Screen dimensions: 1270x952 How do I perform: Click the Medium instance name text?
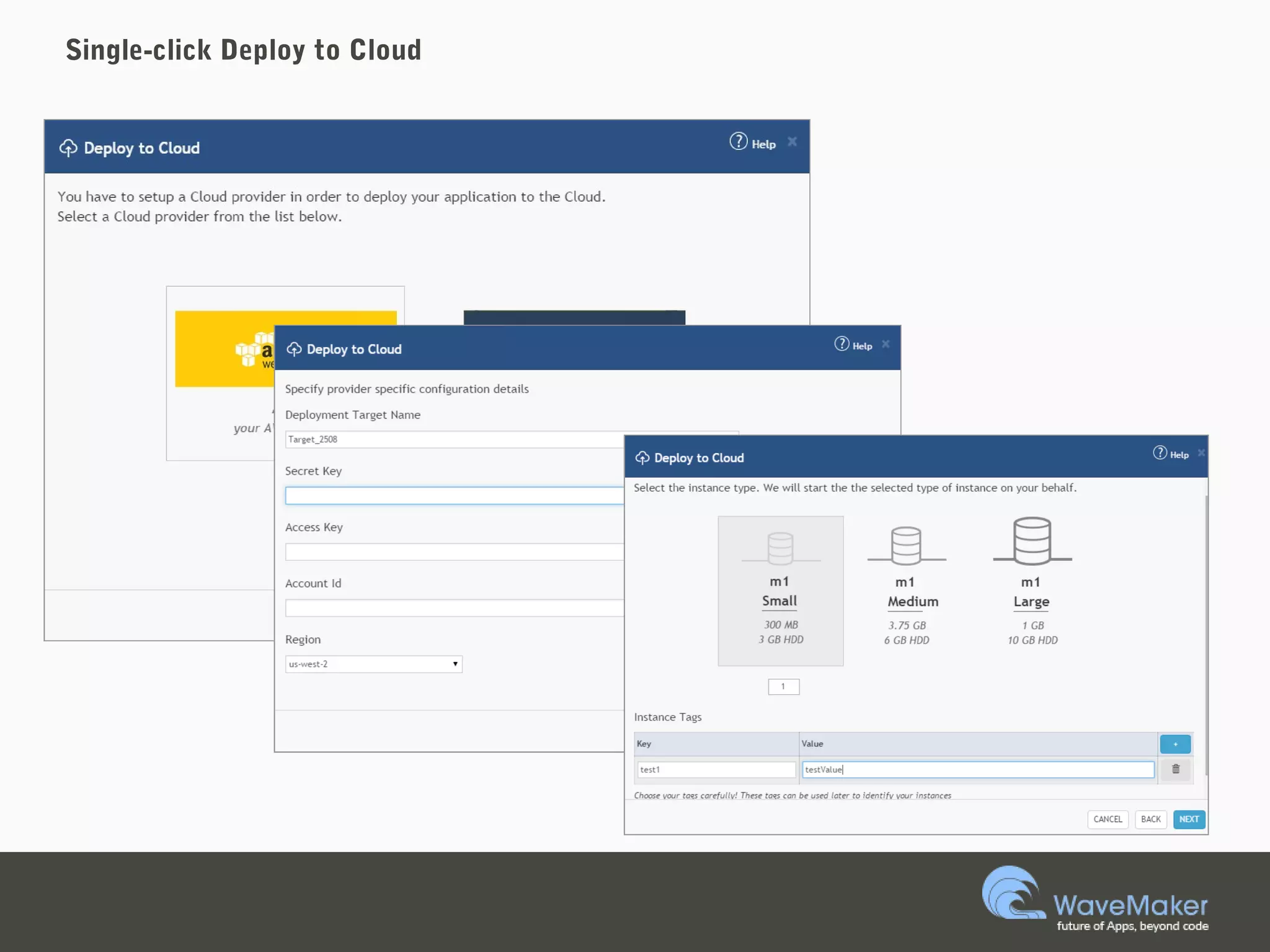(x=913, y=601)
